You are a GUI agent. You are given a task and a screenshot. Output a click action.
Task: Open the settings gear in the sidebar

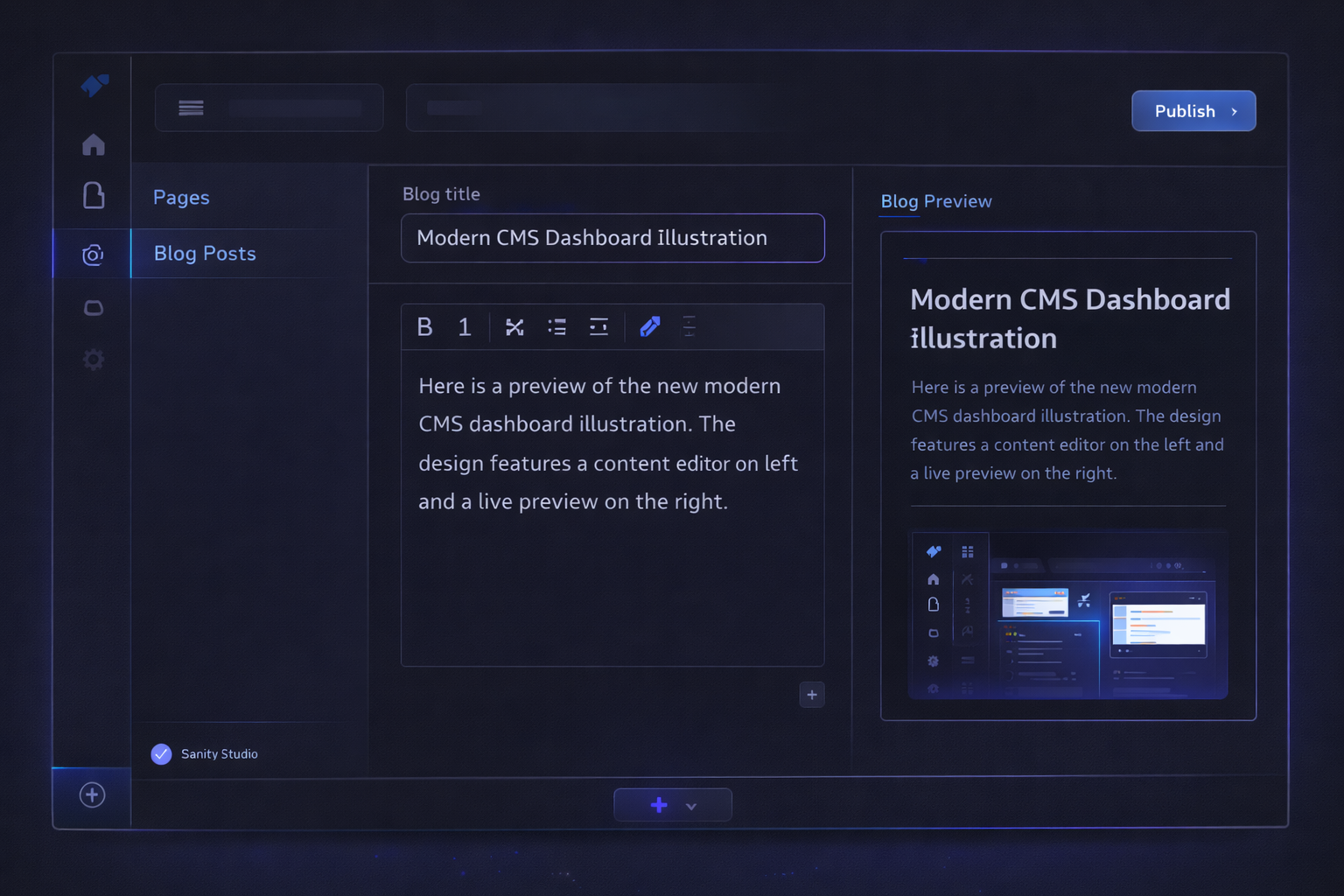click(x=94, y=360)
